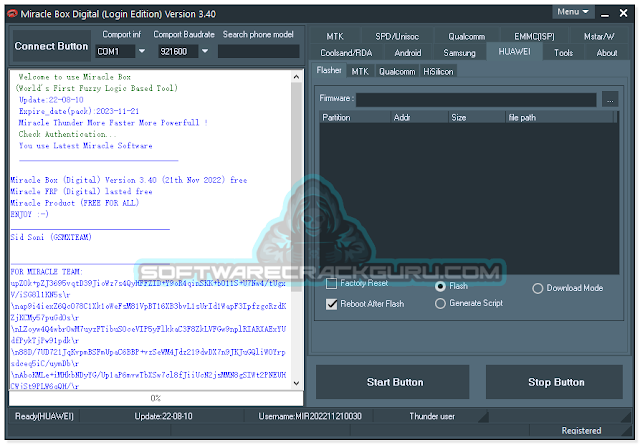Click the Start Button
This screenshot has height=445, width=640.
coord(392,382)
